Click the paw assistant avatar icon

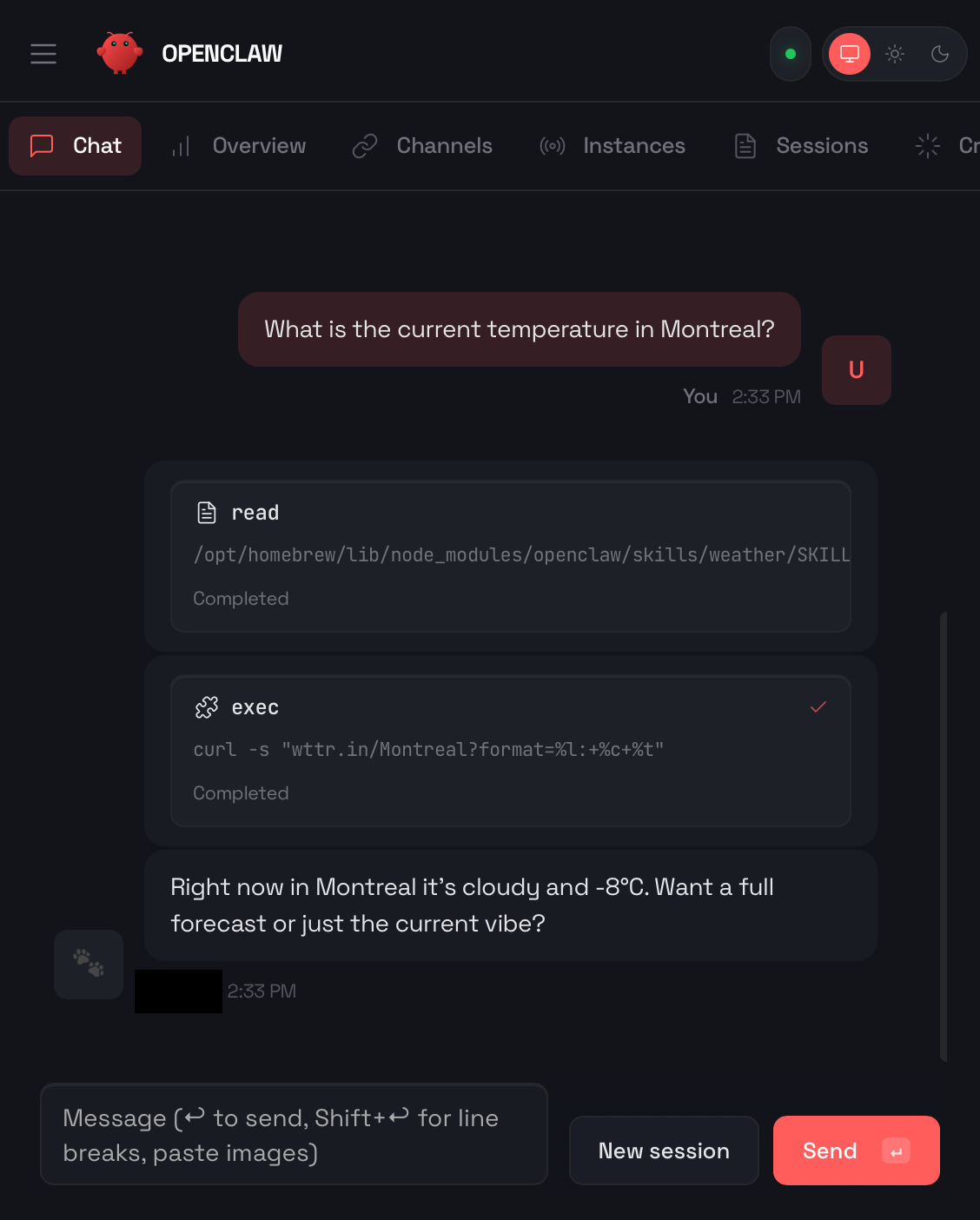89,964
